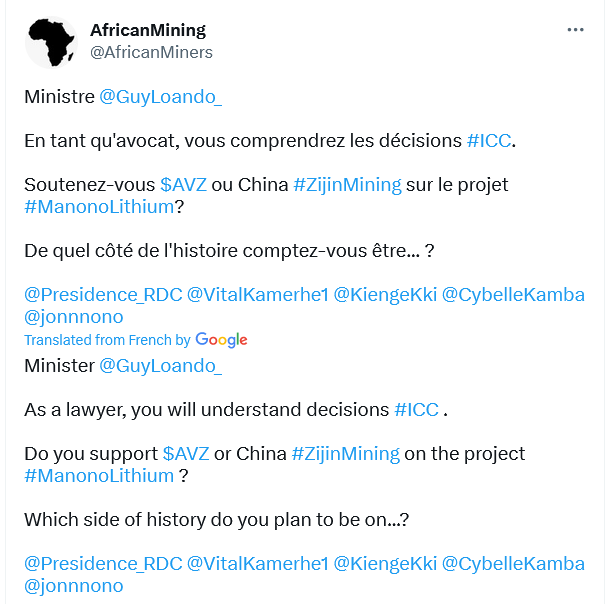Click the AfricanMining Africa map avatar
This screenshot has width=606, height=604.
(x=51, y=43)
